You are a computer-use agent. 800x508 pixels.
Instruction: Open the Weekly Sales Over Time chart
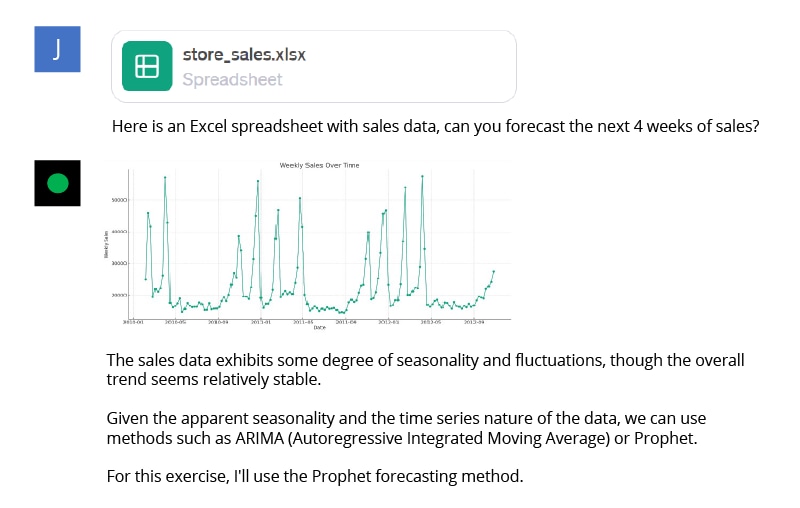pos(310,245)
